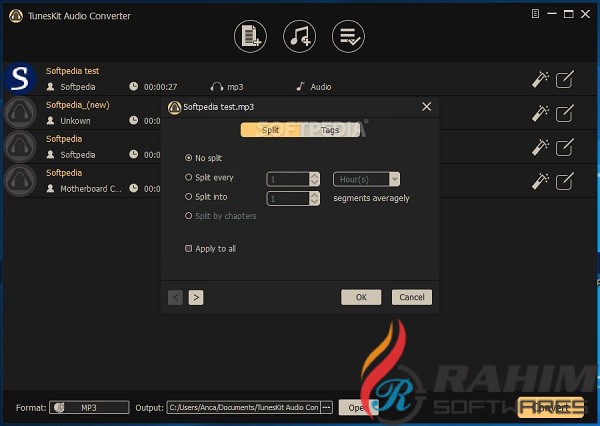
Task: Click the Softpedia test album thumbnail
Action: 20,79
